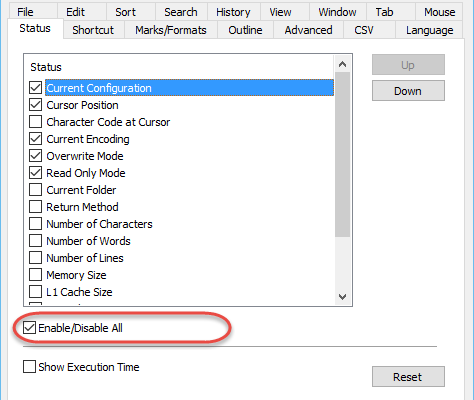Click the status list scrollbar thumb
Image resolution: width=474 pixels, height=400 pixels.
[342, 154]
